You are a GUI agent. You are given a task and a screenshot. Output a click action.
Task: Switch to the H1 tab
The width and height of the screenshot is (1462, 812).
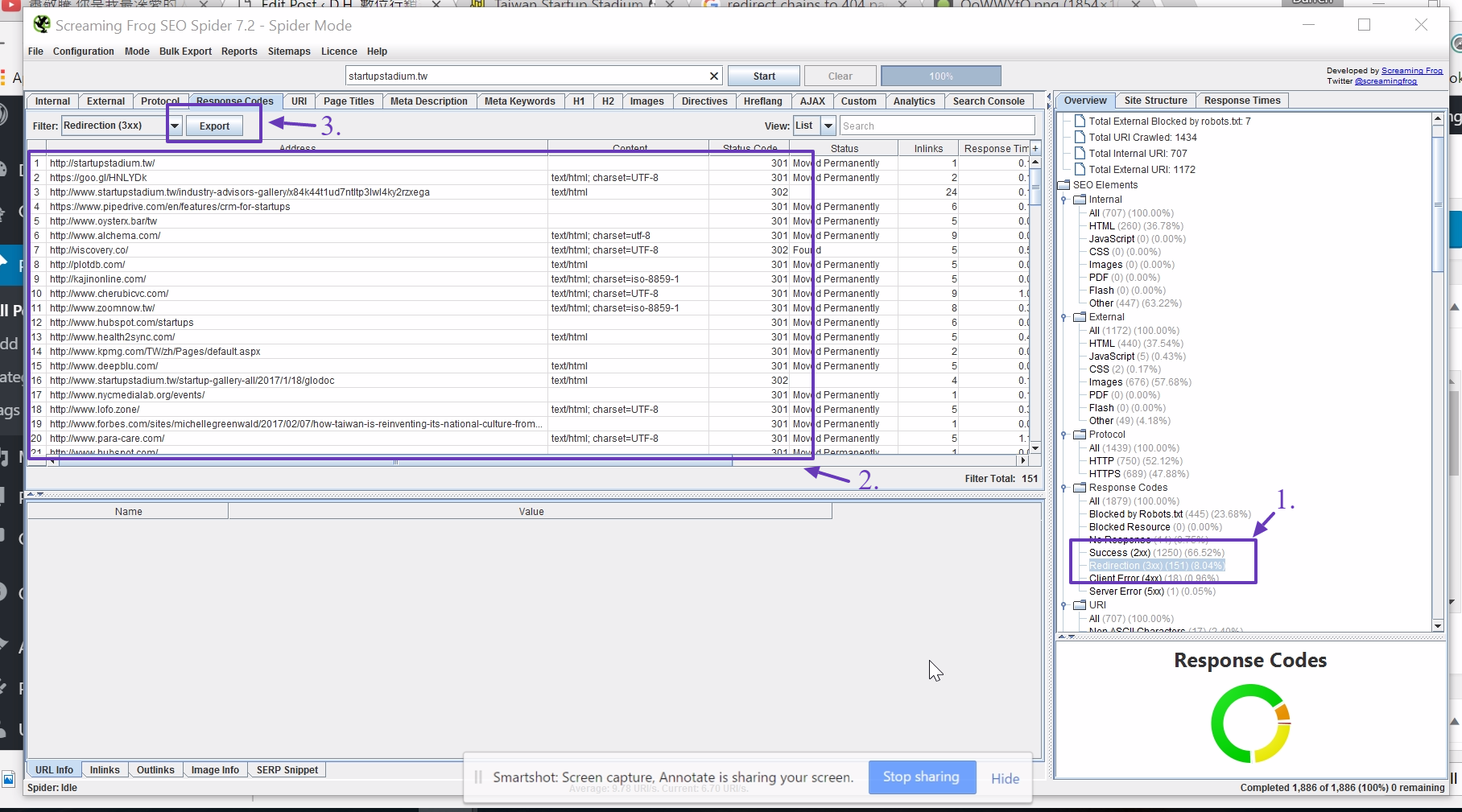click(x=579, y=101)
